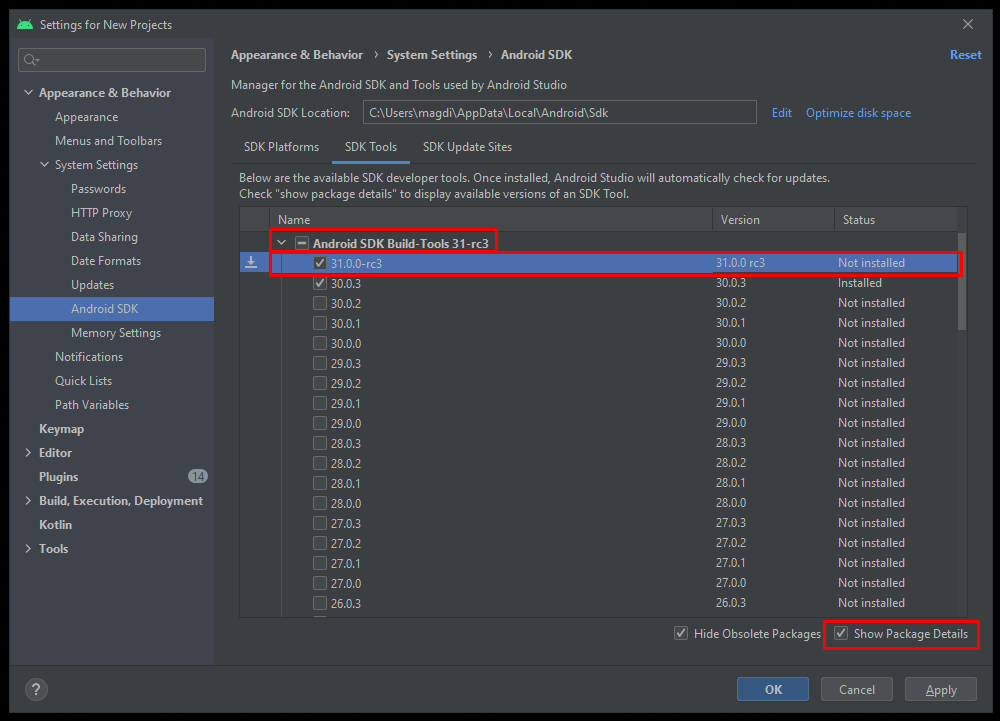Collapse the Appearance & Behavior section
This screenshot has height=721, width=1000.
[28, 92]
